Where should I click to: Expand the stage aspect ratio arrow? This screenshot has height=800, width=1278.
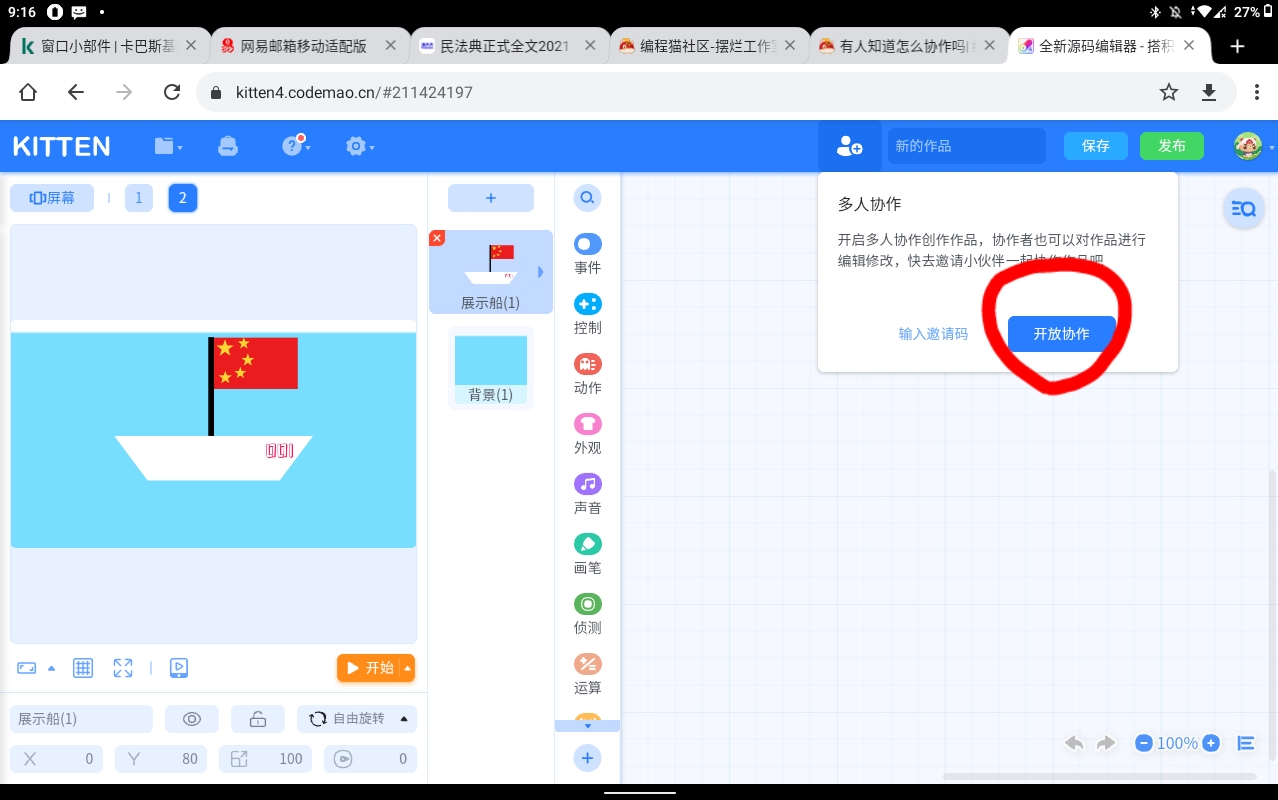52,668
